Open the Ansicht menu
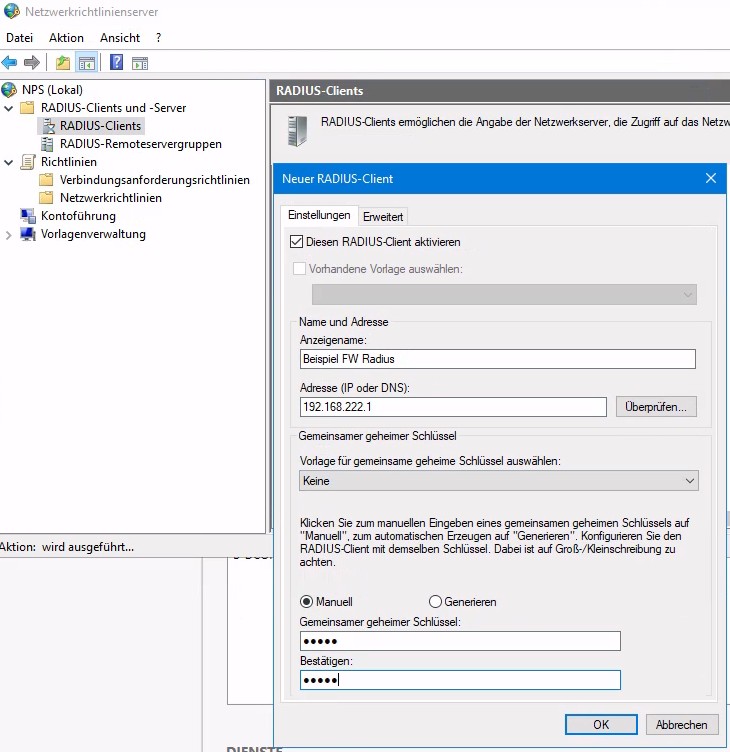 120,37
